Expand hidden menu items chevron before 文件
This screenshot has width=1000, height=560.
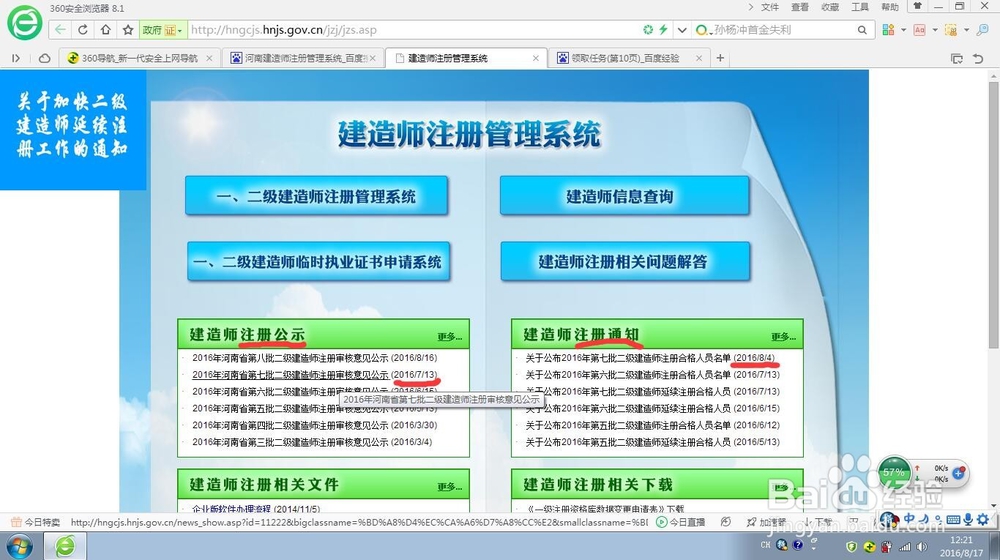click(x=751, y=7)
